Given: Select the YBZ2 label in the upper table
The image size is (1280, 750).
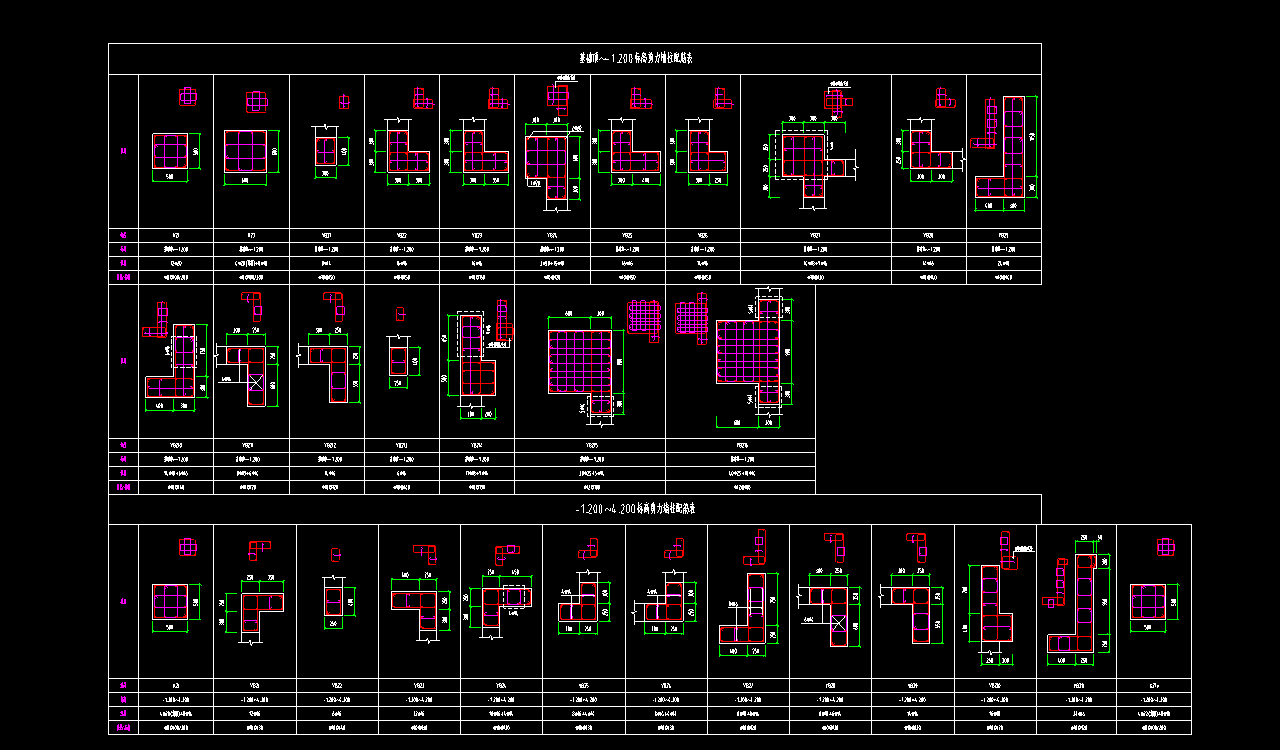Looking at the screenshot, I should point(402,236).
